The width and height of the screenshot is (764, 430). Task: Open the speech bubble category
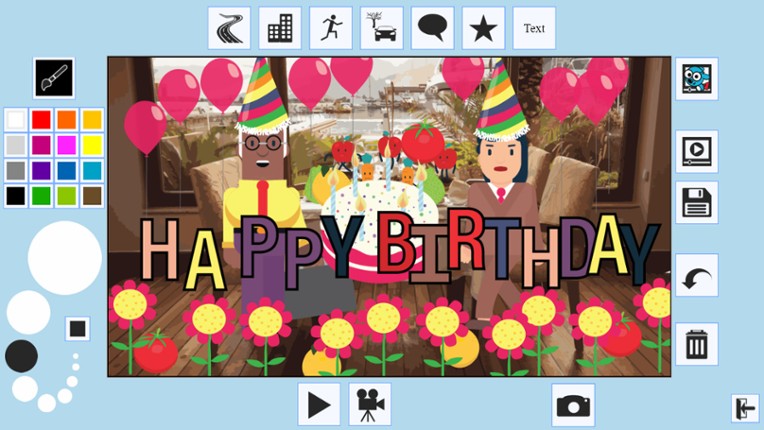(432, 28)
